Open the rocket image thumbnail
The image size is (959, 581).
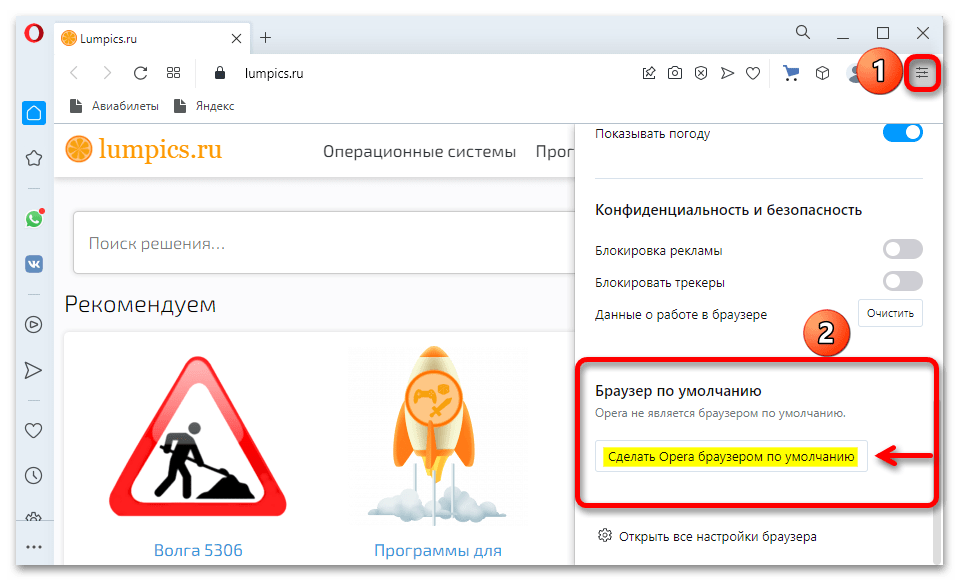[x=437, y=437]
